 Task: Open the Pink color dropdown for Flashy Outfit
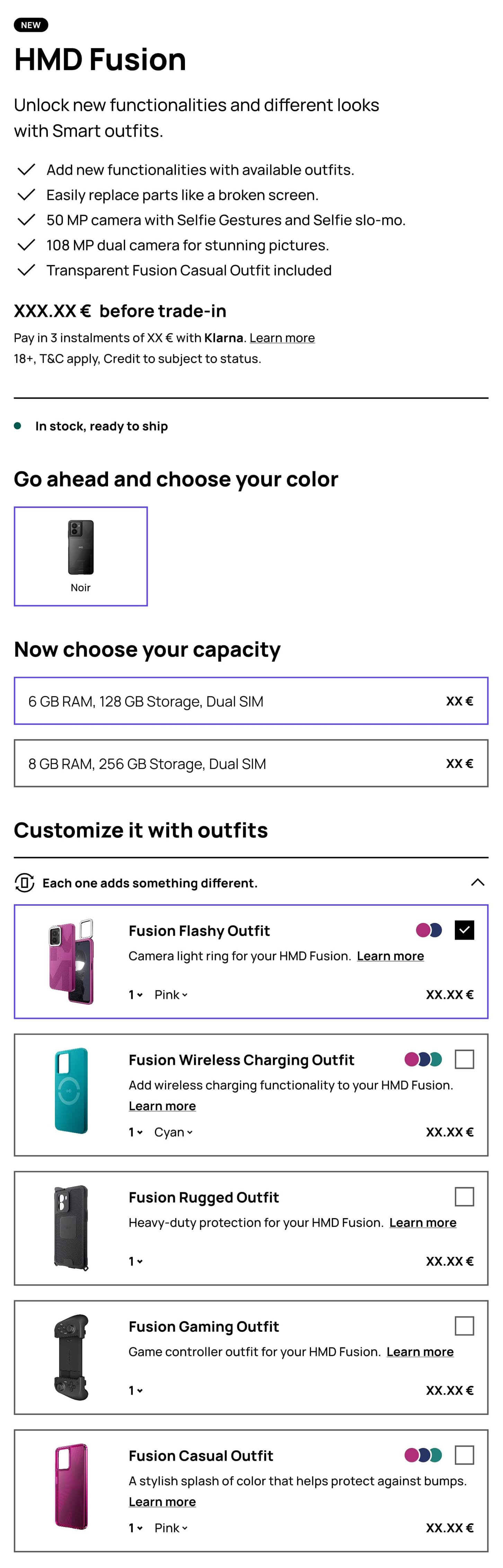(x=170, y=994)
